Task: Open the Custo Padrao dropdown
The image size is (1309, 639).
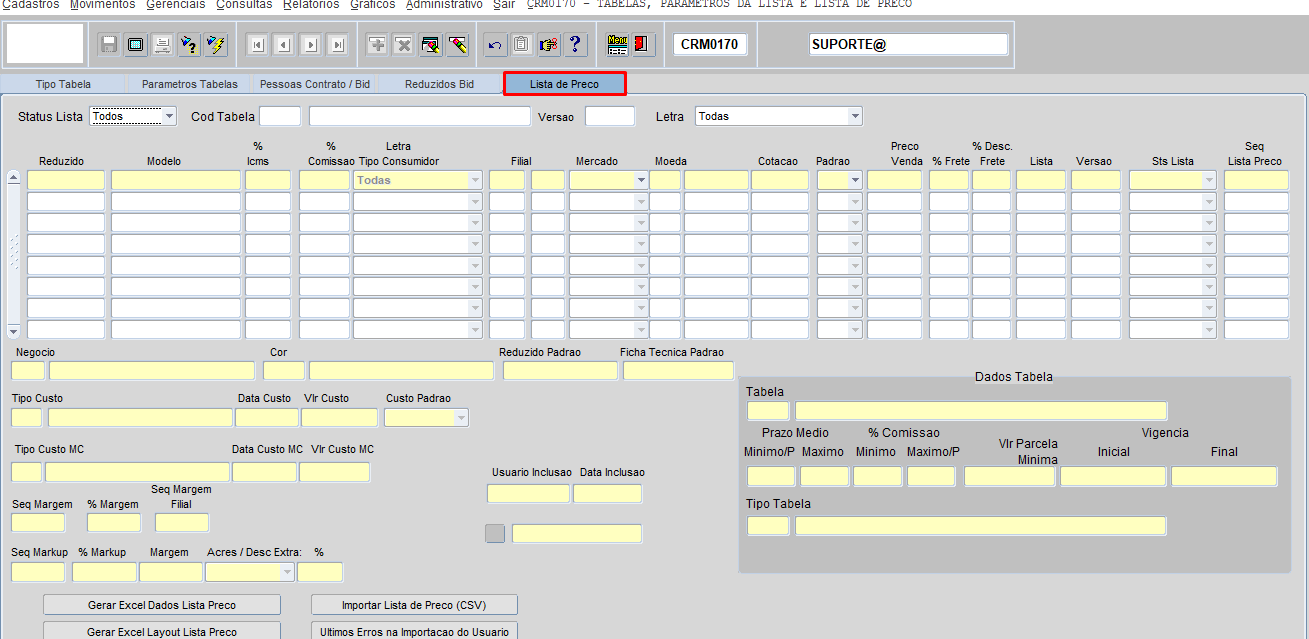Action: pyautogui.click(x=461, y=418)
